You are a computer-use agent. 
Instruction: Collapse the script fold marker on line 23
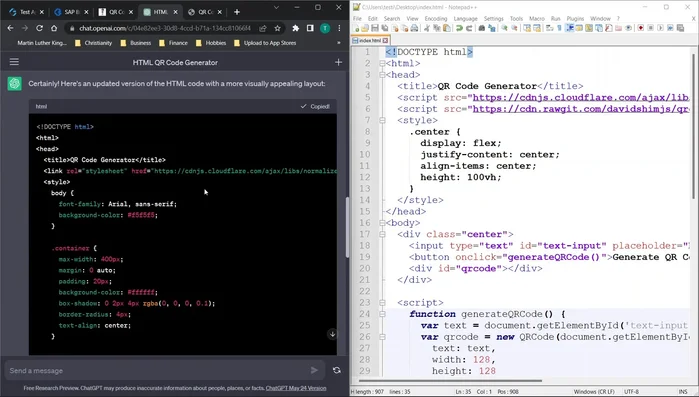tap(382, 303)
